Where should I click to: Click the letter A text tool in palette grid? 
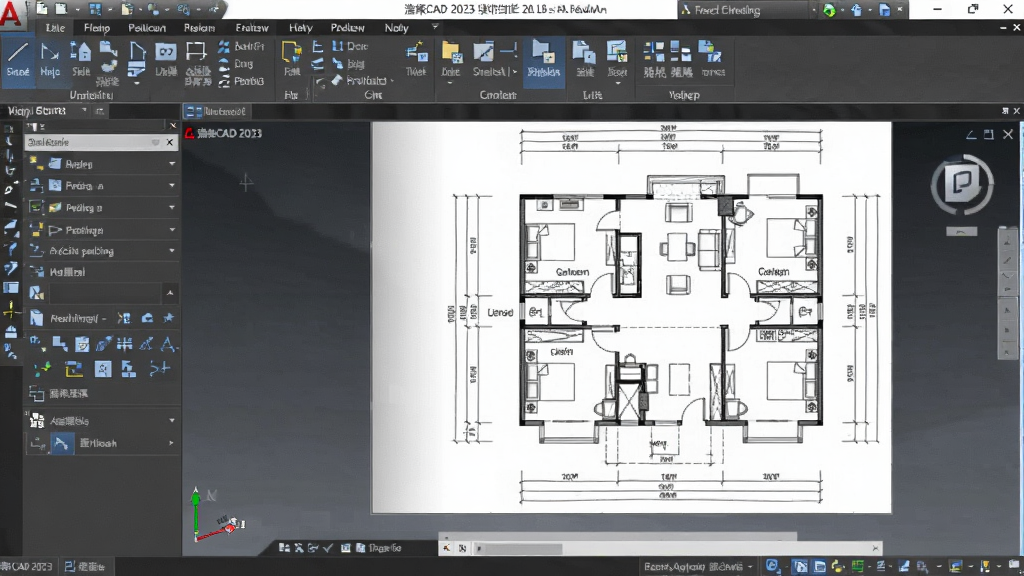click(168, 344)
